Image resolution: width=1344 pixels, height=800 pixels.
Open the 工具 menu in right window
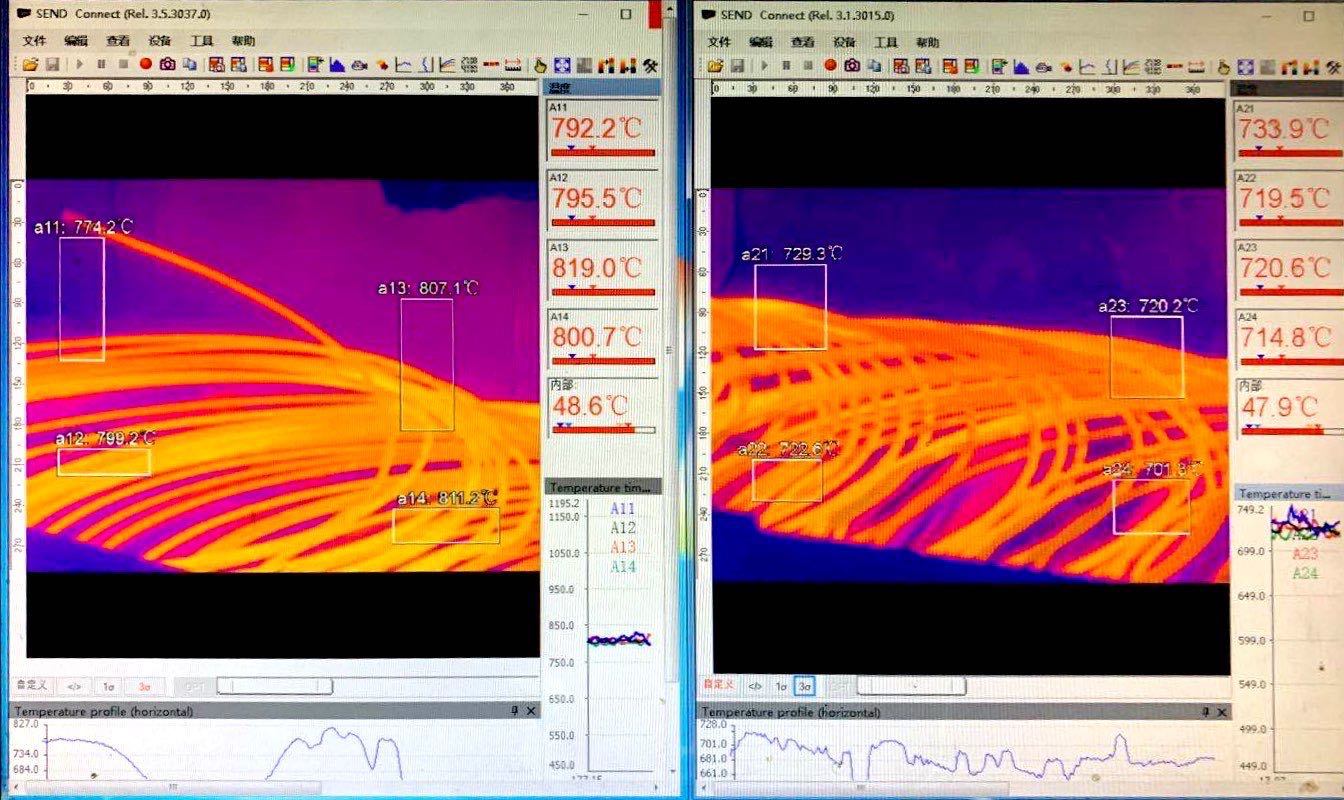[886, 43]
